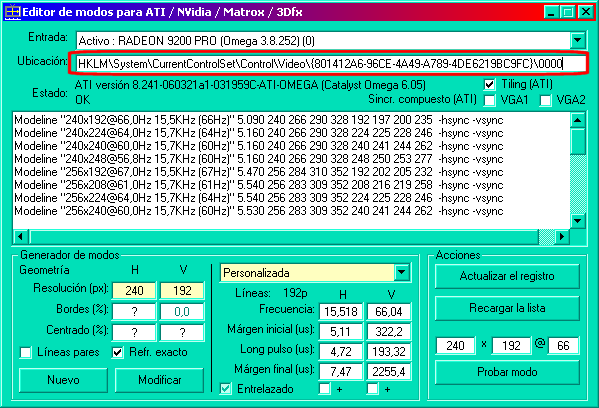The image size is (599, 408).
Task: Check the Líneas pares option
Action: pyautogui.click(x=25, y=352)
